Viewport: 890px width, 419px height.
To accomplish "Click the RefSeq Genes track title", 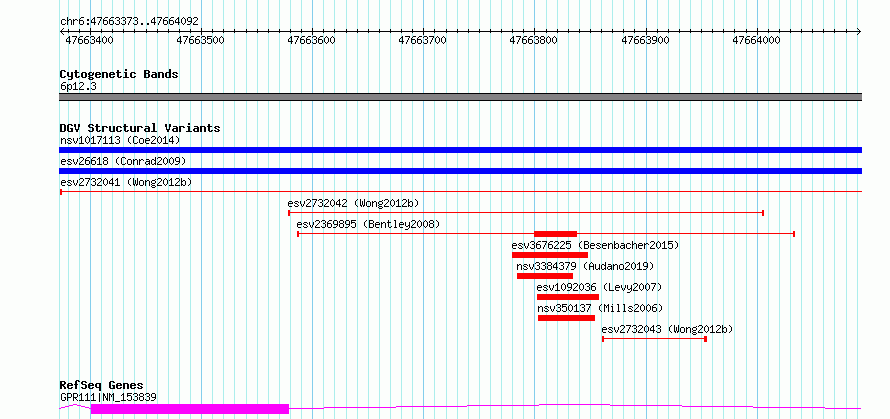I will coord(101,386).
